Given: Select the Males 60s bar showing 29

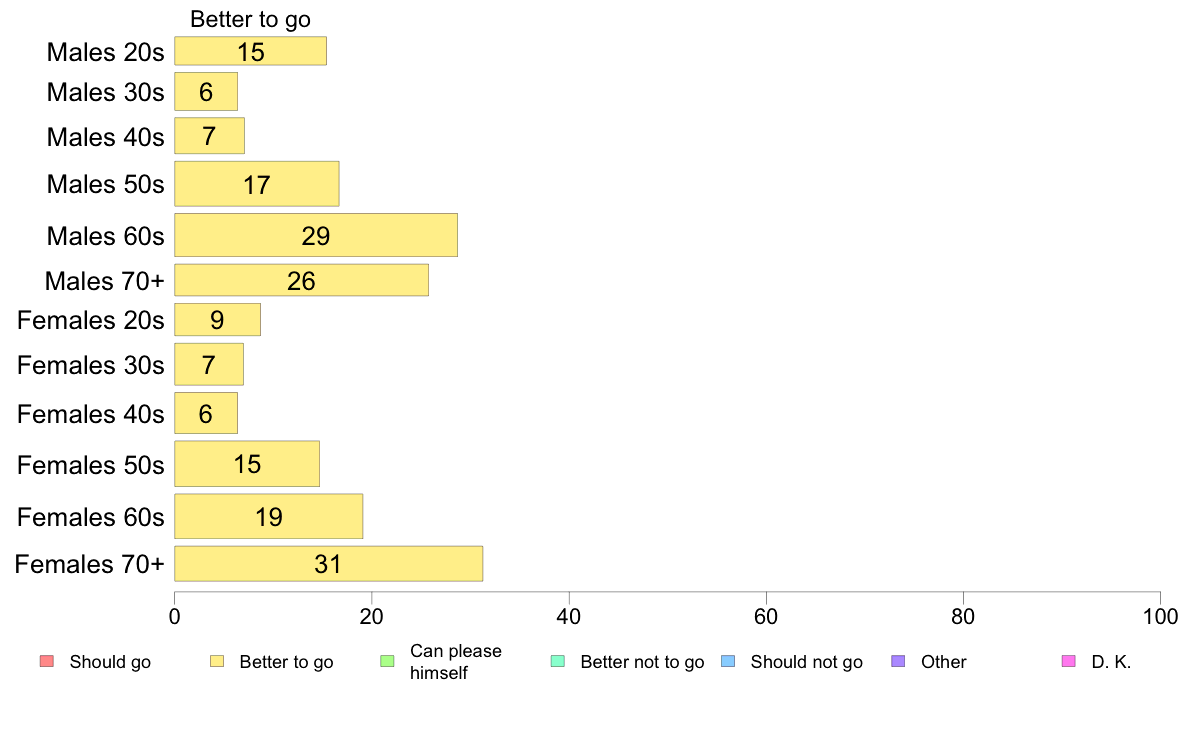Looking at the screenshot, I should (x=316, y=235).
